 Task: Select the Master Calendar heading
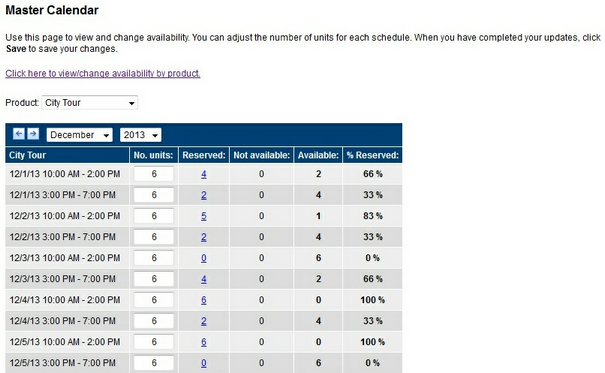coord(52,10)
